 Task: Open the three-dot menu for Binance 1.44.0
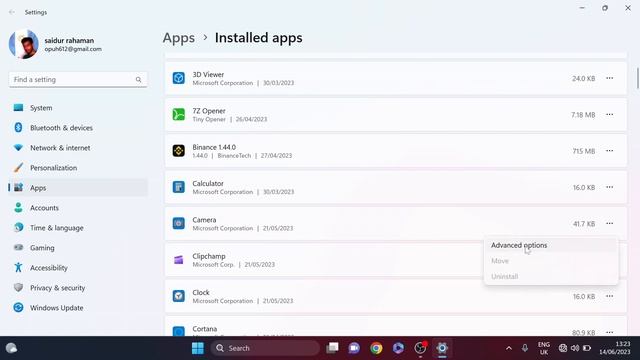click(609, 151)
